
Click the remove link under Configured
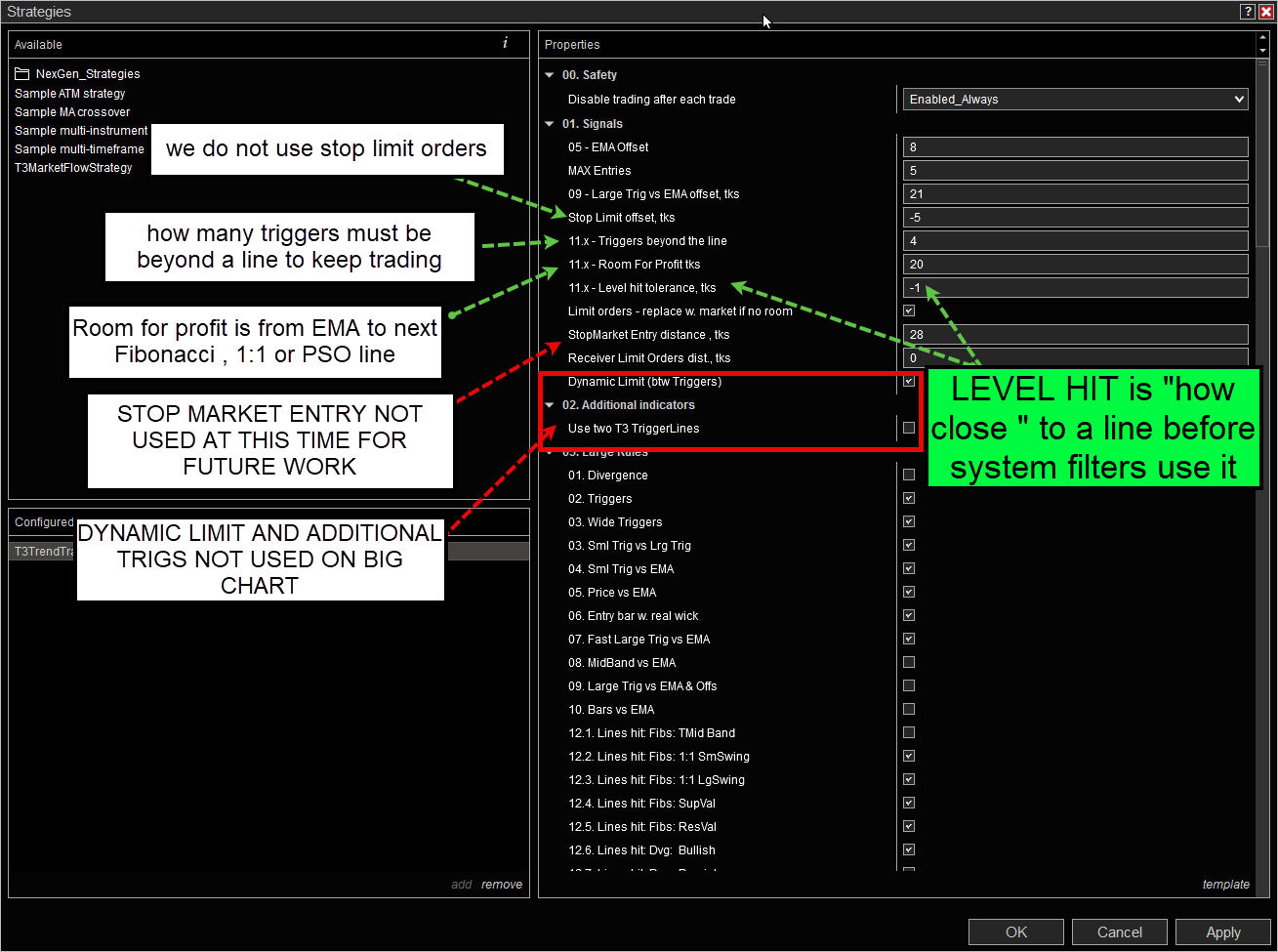(502, 885)
